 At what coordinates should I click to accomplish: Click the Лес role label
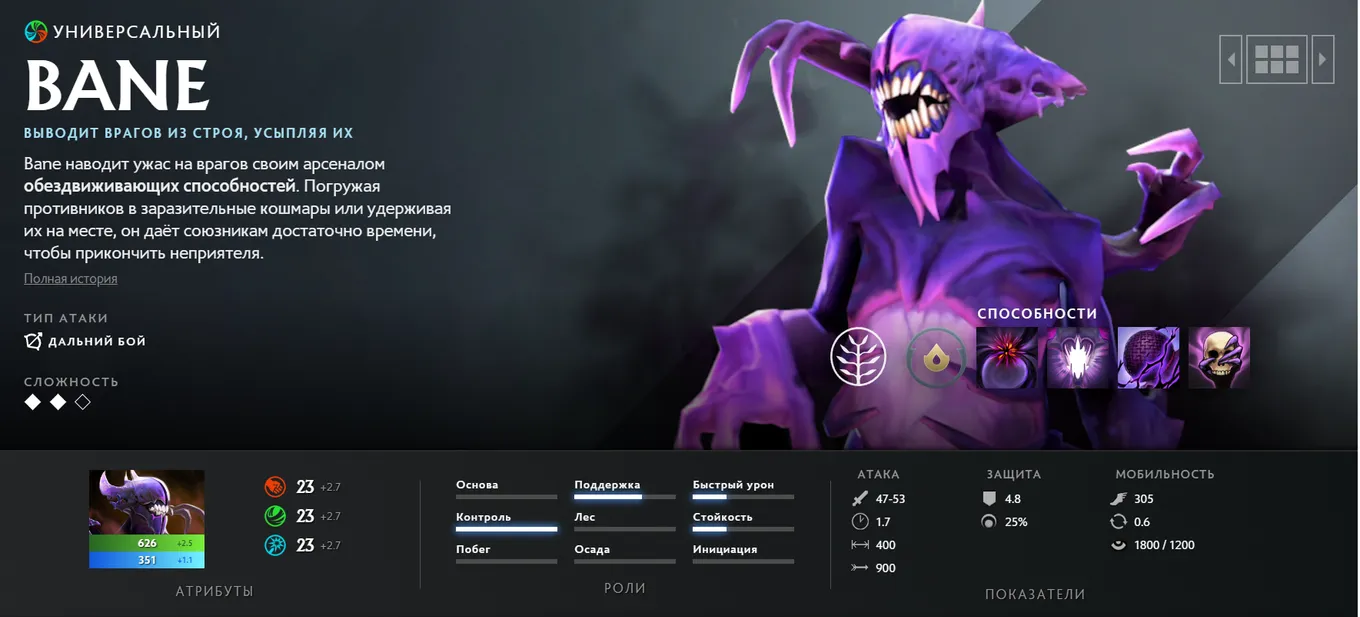click(x=584, y=517)
